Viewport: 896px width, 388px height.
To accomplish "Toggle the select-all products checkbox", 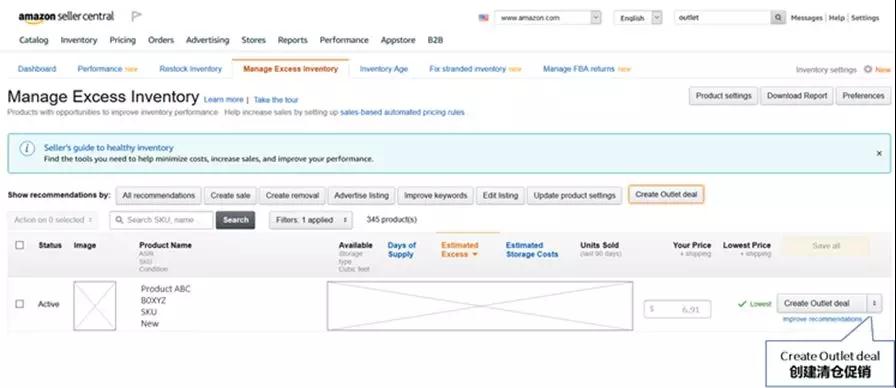I will tap(20, 245).
